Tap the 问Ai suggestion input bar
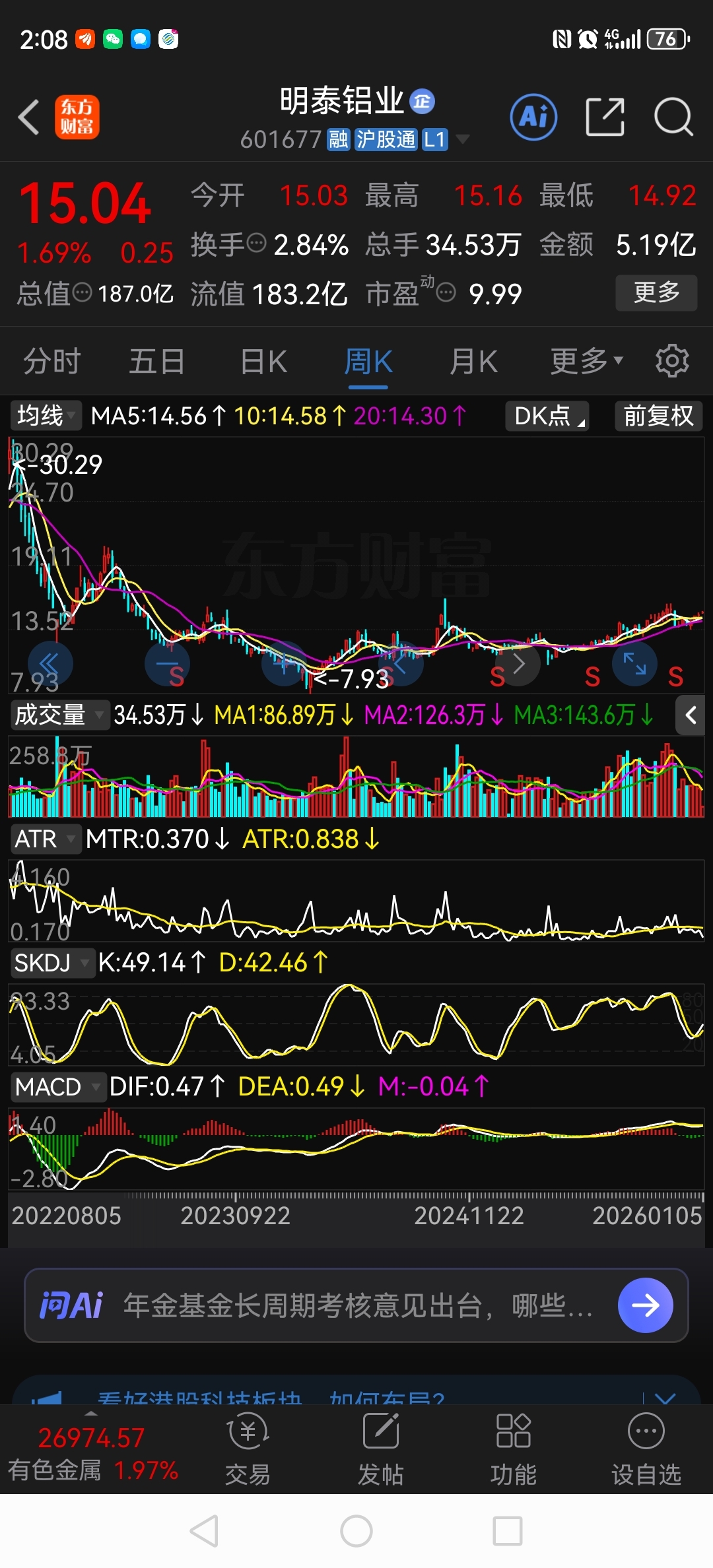Image resolution: width=713 pixels, height=1568 pixels. click(x=356, y=1305)
